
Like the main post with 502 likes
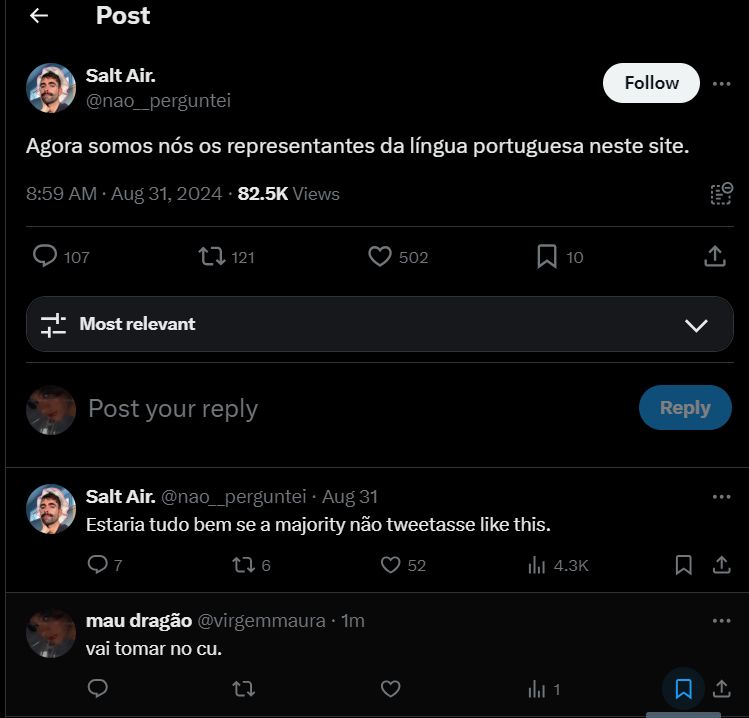(x=380, y=257)
